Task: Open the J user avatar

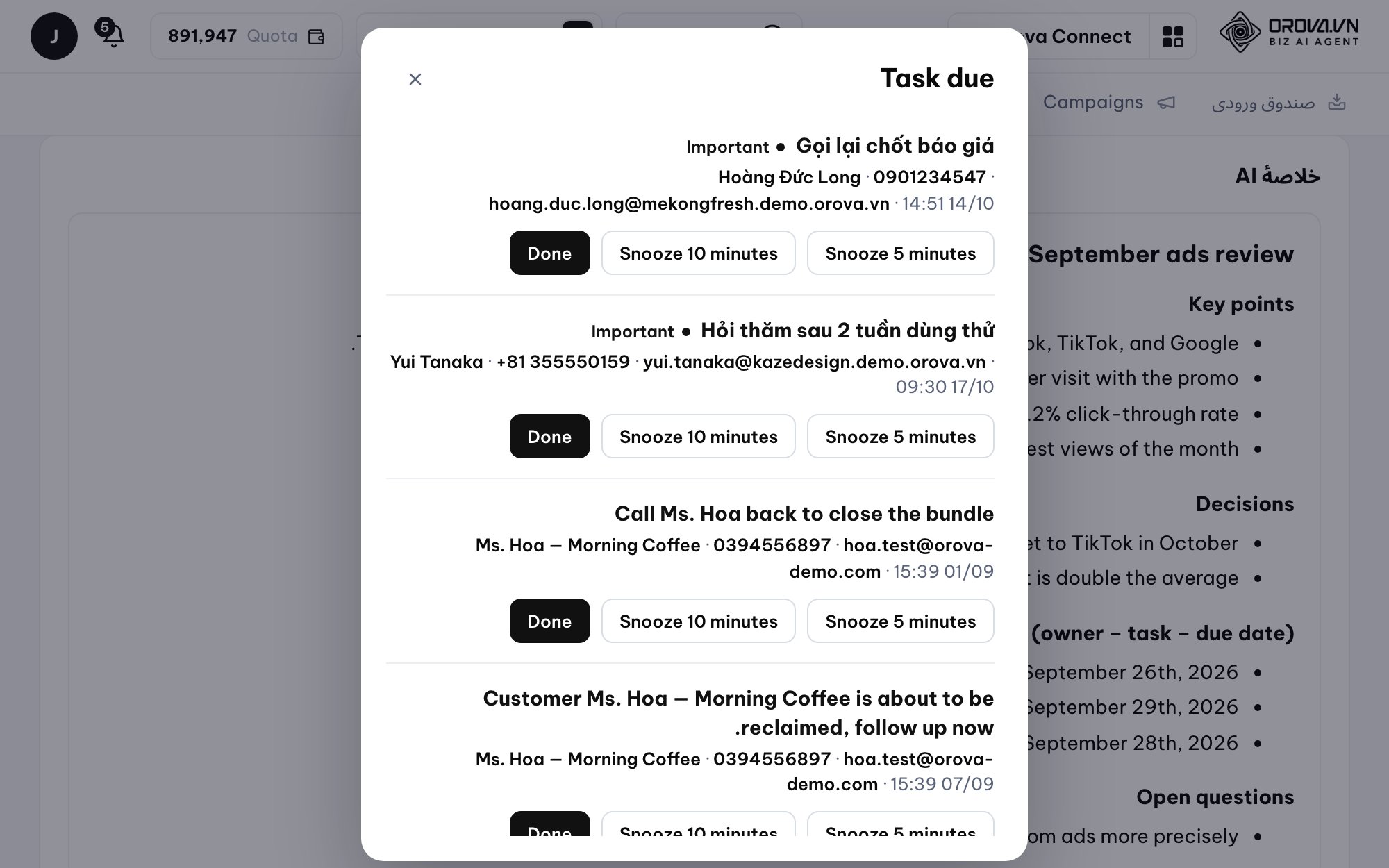Action: pyautogui.click(x=54, y=36)
